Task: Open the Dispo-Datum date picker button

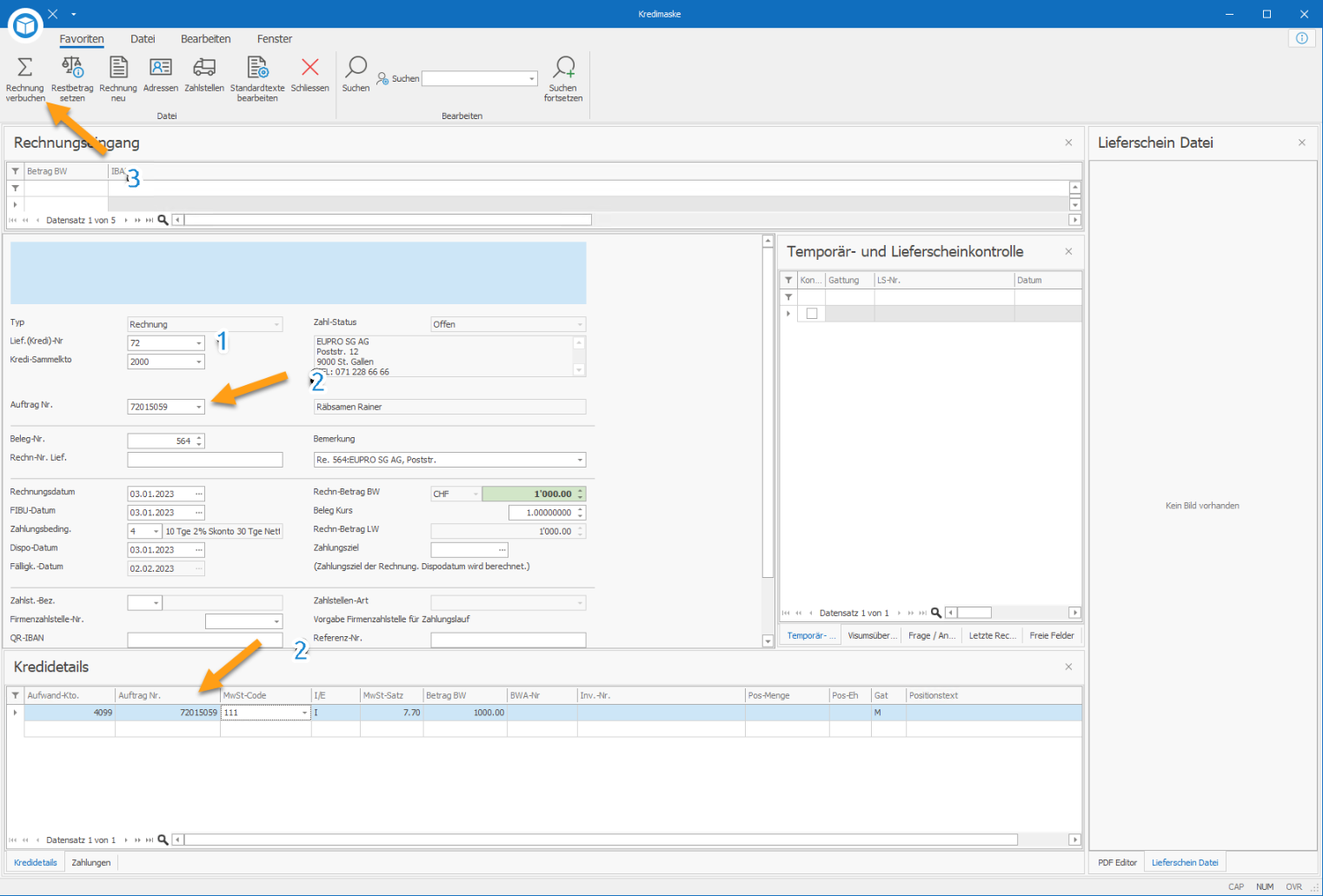Action: (x=198, y=550)
